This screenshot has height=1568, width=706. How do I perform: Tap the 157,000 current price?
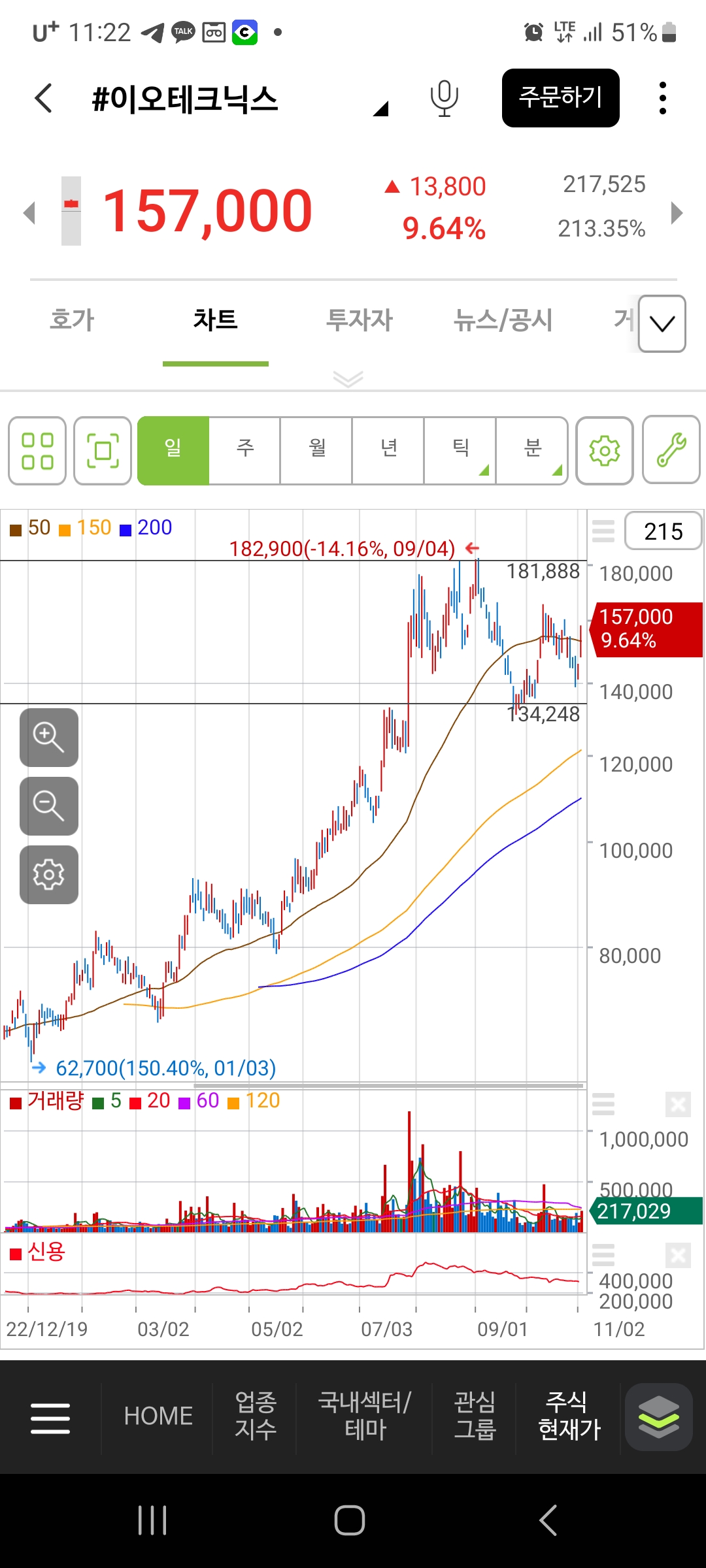pyautogui.click(x=207, y=210)
